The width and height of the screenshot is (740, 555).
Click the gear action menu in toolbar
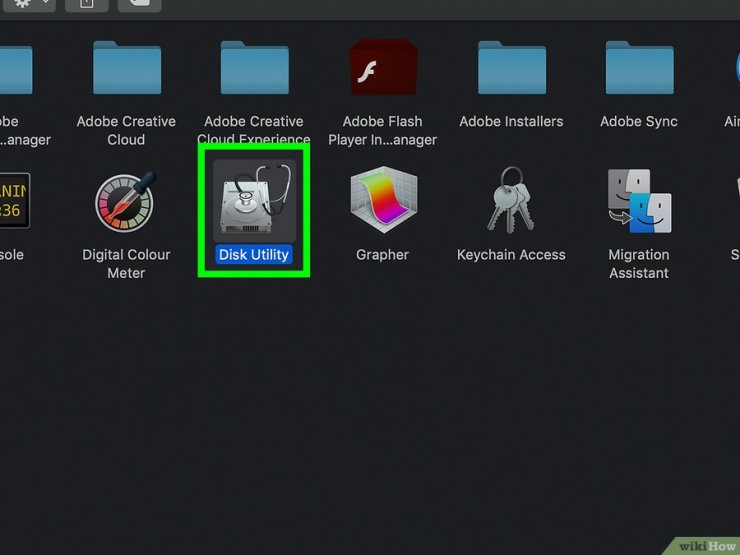coord(29,4)
